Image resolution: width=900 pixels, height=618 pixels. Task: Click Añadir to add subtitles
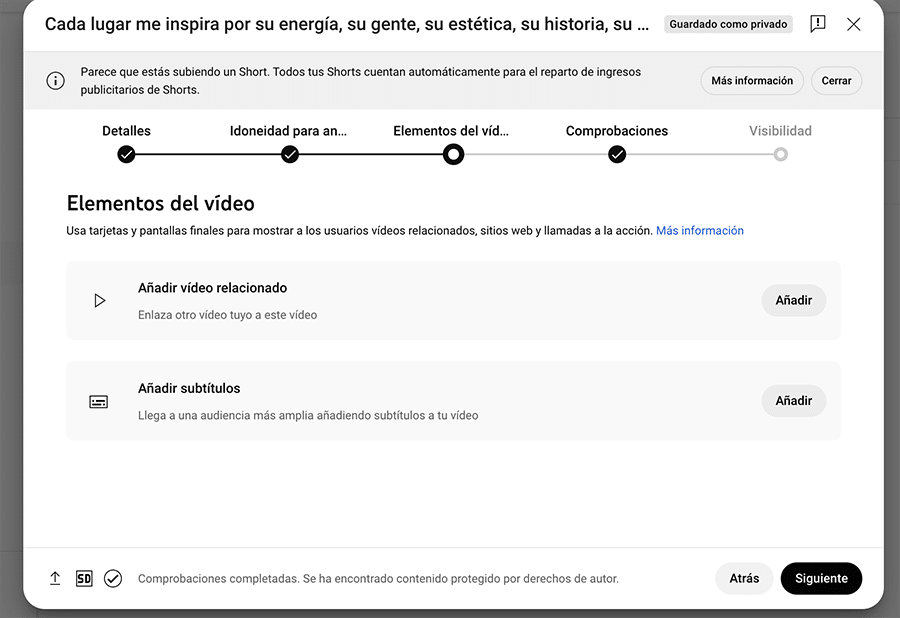click(x=793, y=400)
